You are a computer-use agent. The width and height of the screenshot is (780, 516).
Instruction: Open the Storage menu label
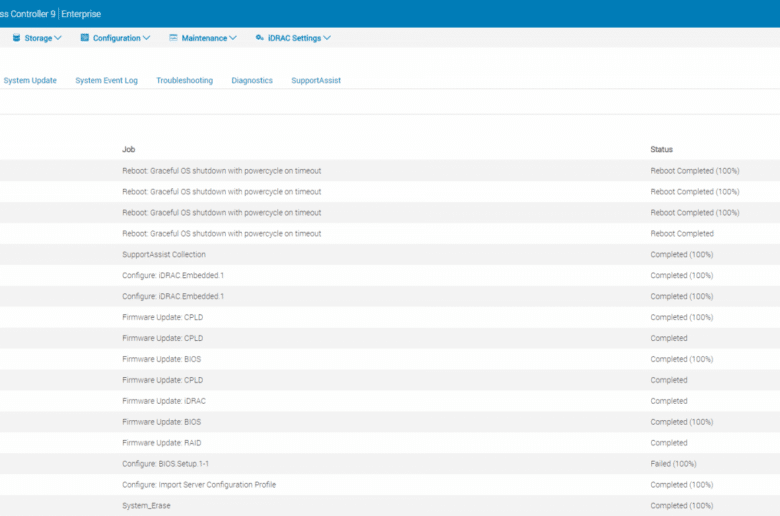(x=38, y=38)
